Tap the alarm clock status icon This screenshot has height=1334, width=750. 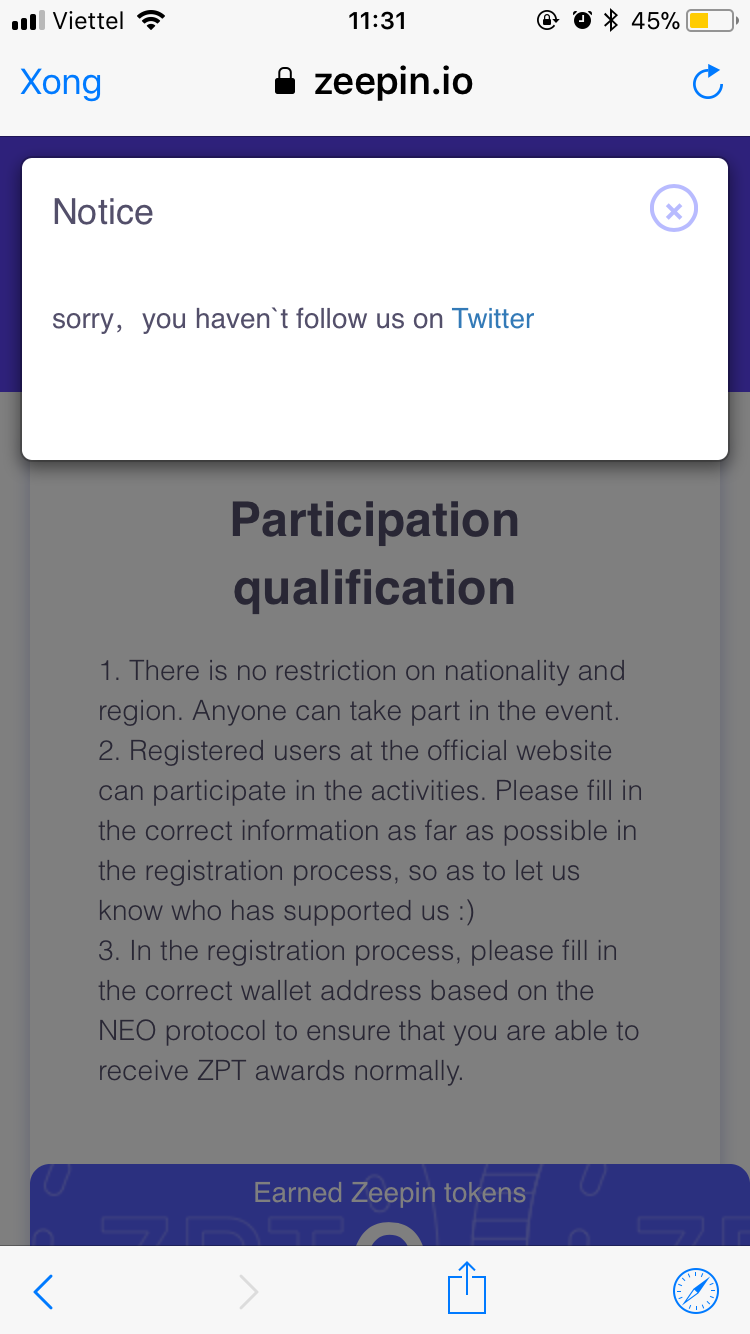(x=581, y=21)
